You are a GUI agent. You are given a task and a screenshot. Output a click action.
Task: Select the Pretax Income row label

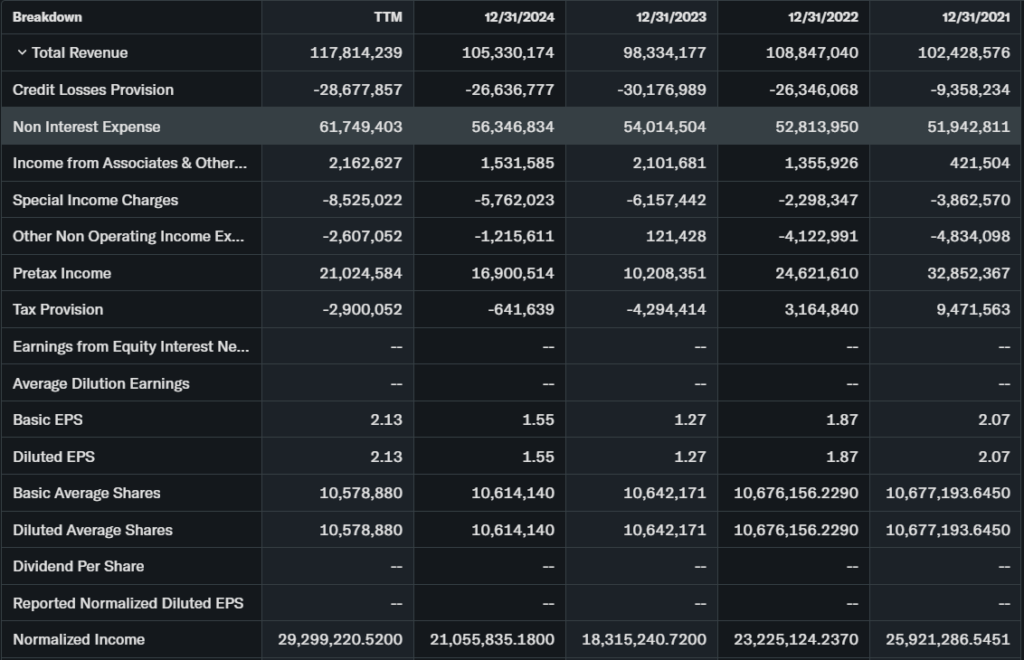(62, 273)
